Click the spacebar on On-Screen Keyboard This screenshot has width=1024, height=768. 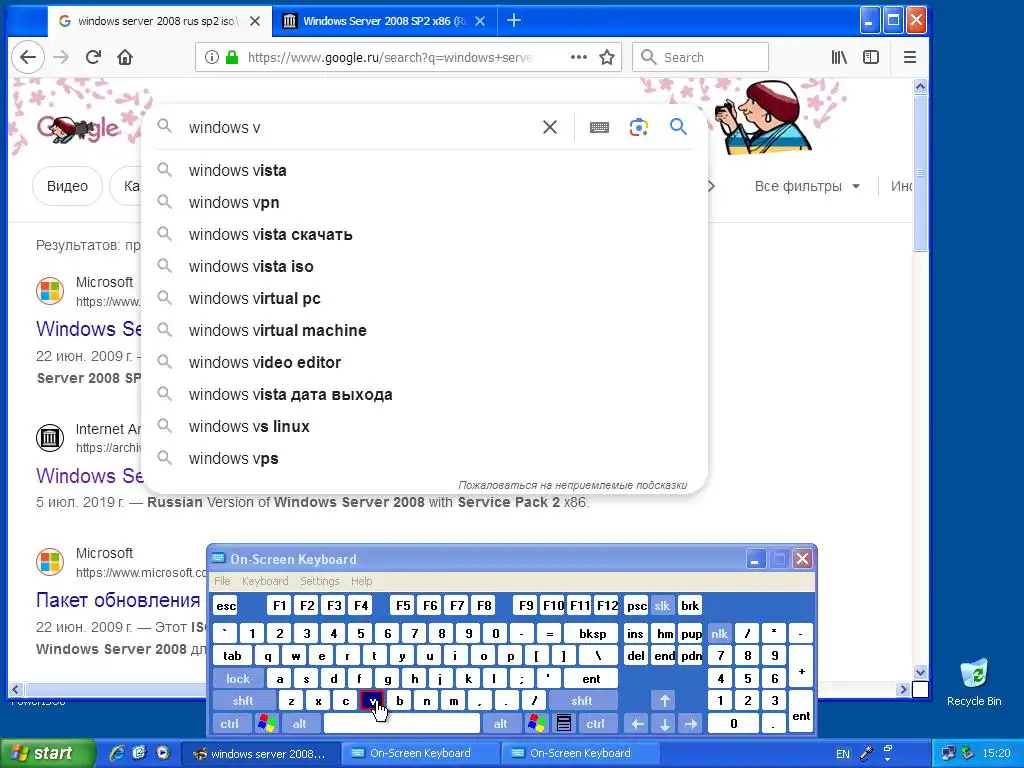tap(402, 724)
